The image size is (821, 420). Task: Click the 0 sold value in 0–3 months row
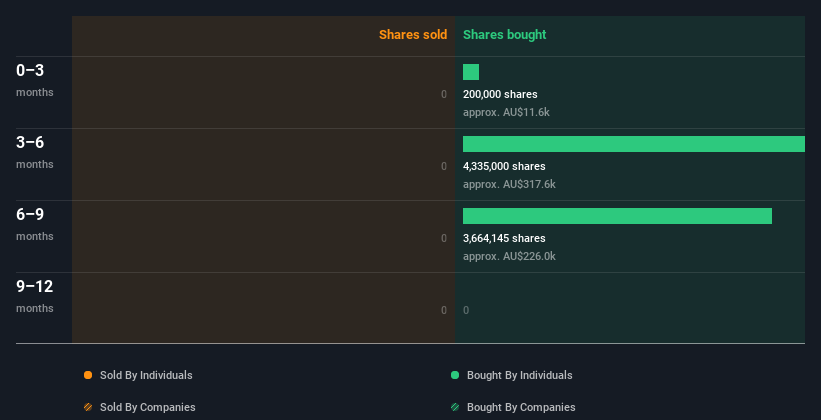[444, 94]
